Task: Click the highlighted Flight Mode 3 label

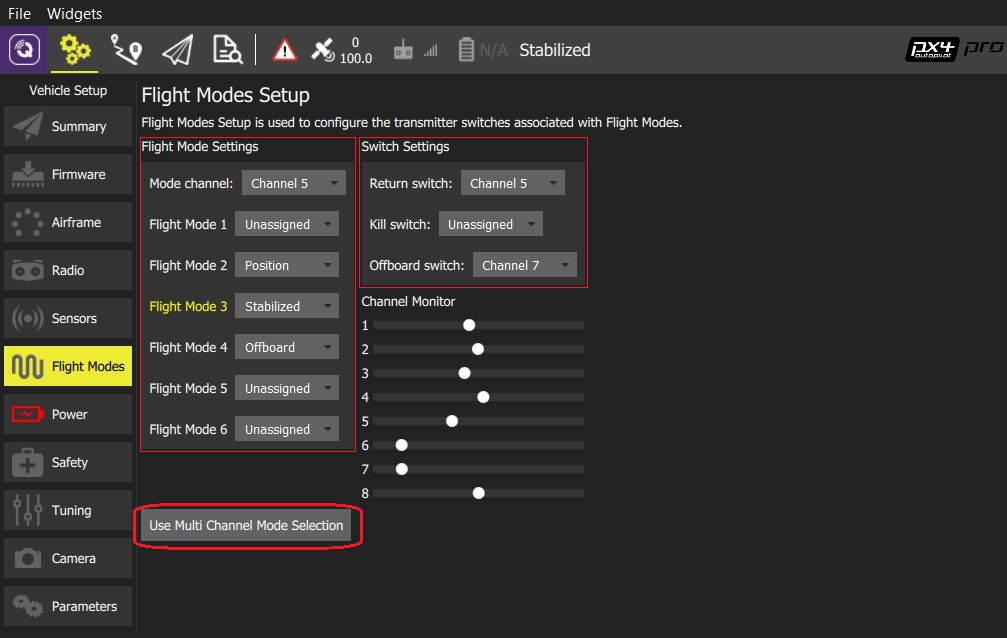Action: (188, 306)
